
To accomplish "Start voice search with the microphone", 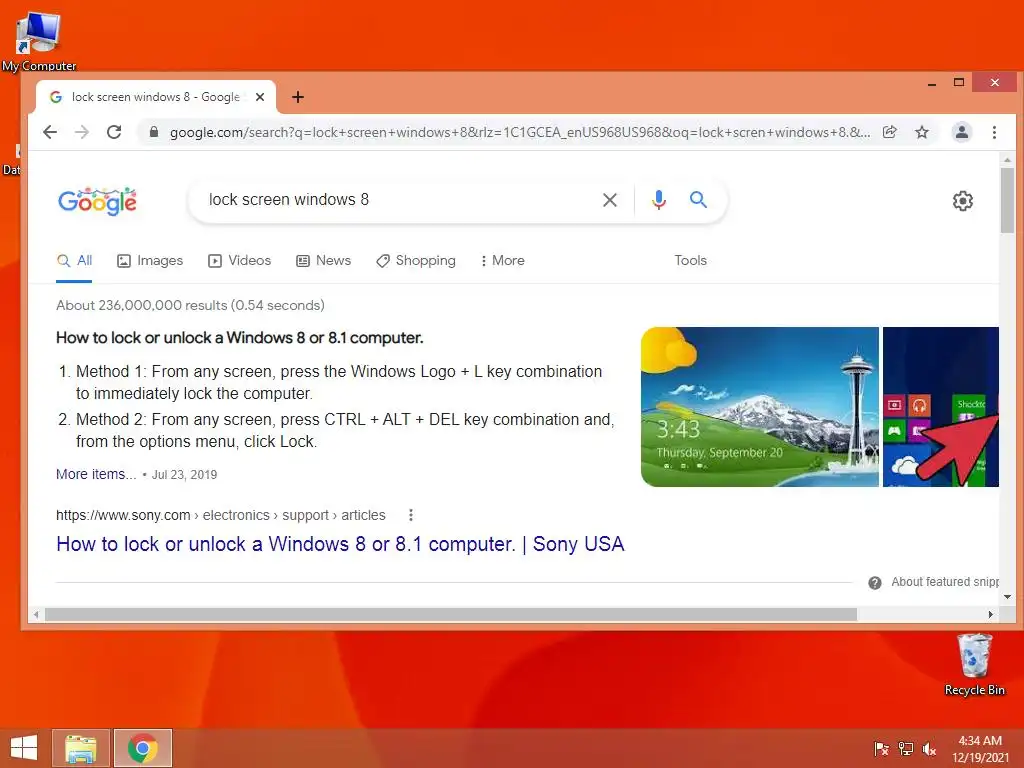I will coord(659,200).
